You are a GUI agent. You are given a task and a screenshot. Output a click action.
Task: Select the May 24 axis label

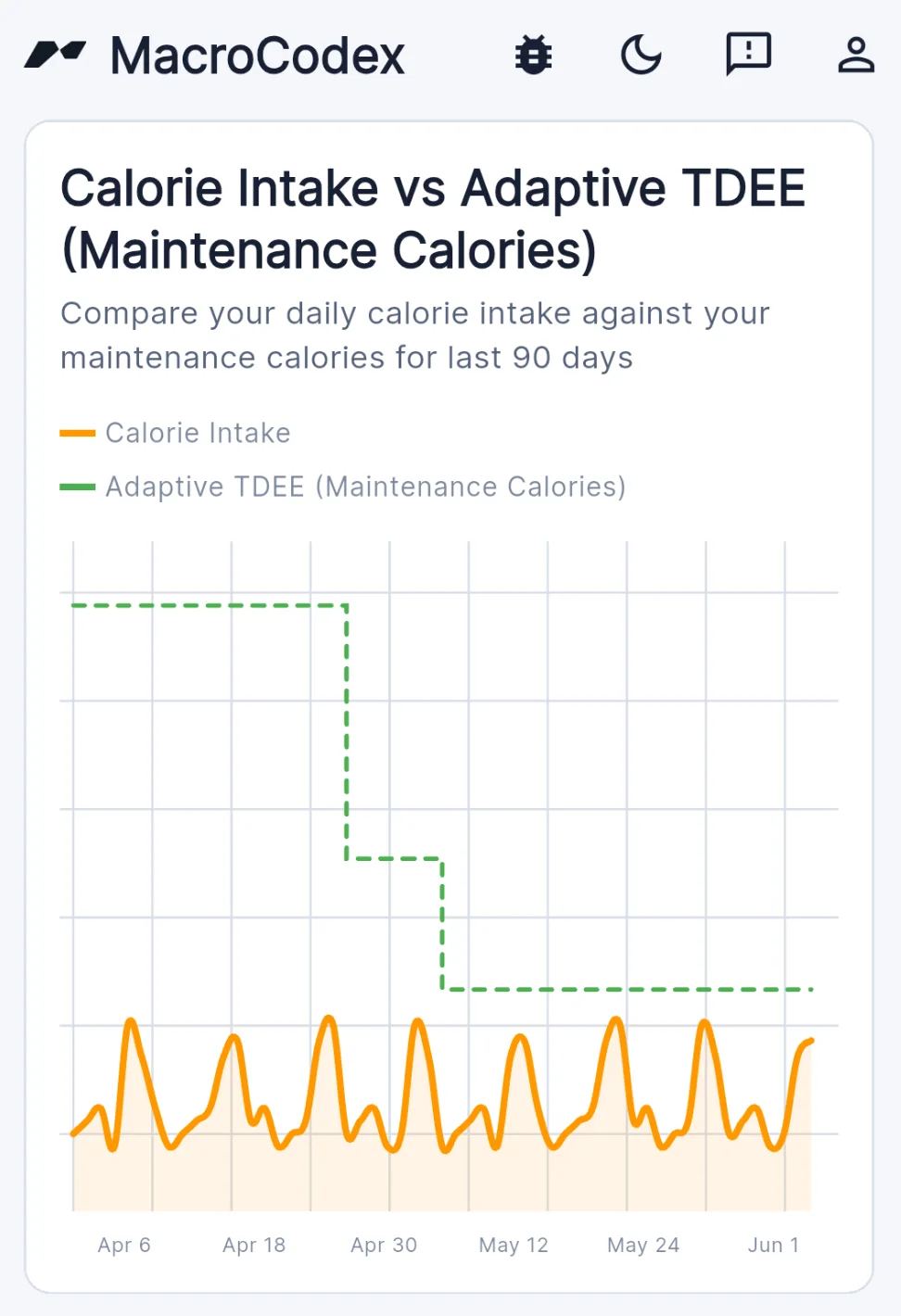tap(643, 1245)
